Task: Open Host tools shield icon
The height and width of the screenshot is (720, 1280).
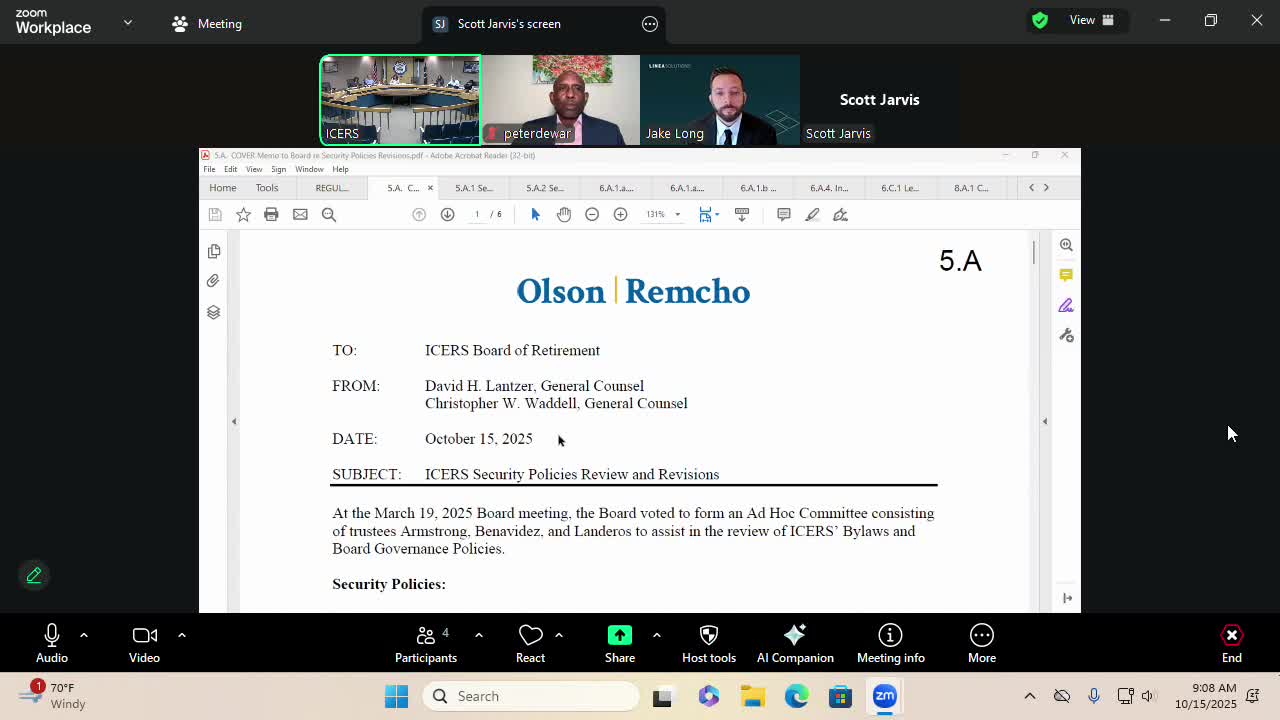Action: click(x=708, y=643)
